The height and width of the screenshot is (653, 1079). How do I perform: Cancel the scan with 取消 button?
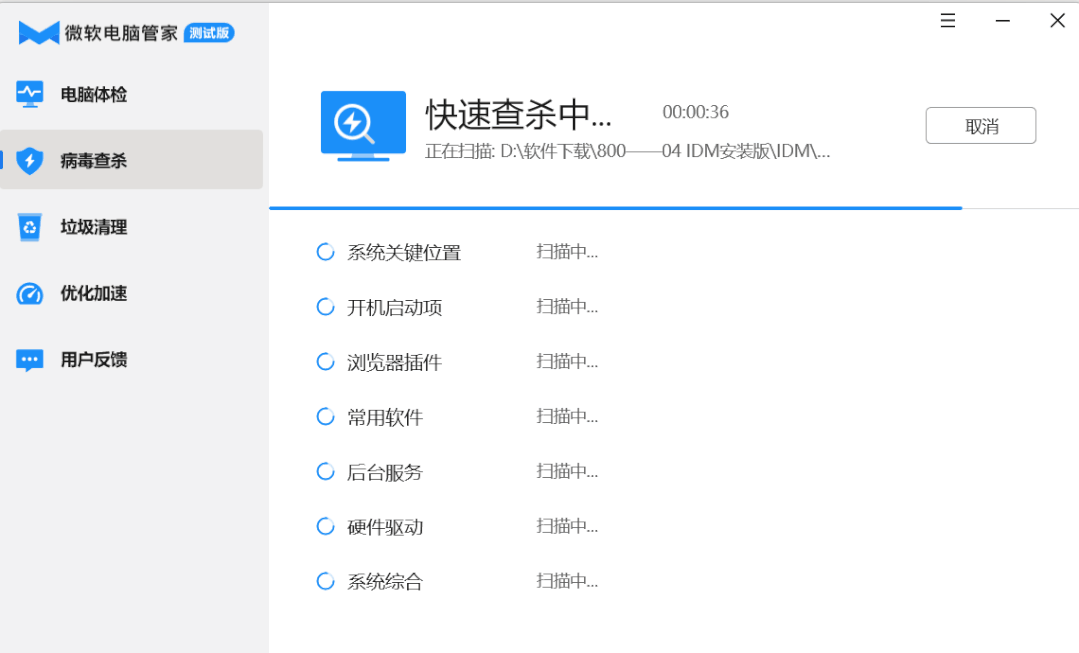click(980, 125)
